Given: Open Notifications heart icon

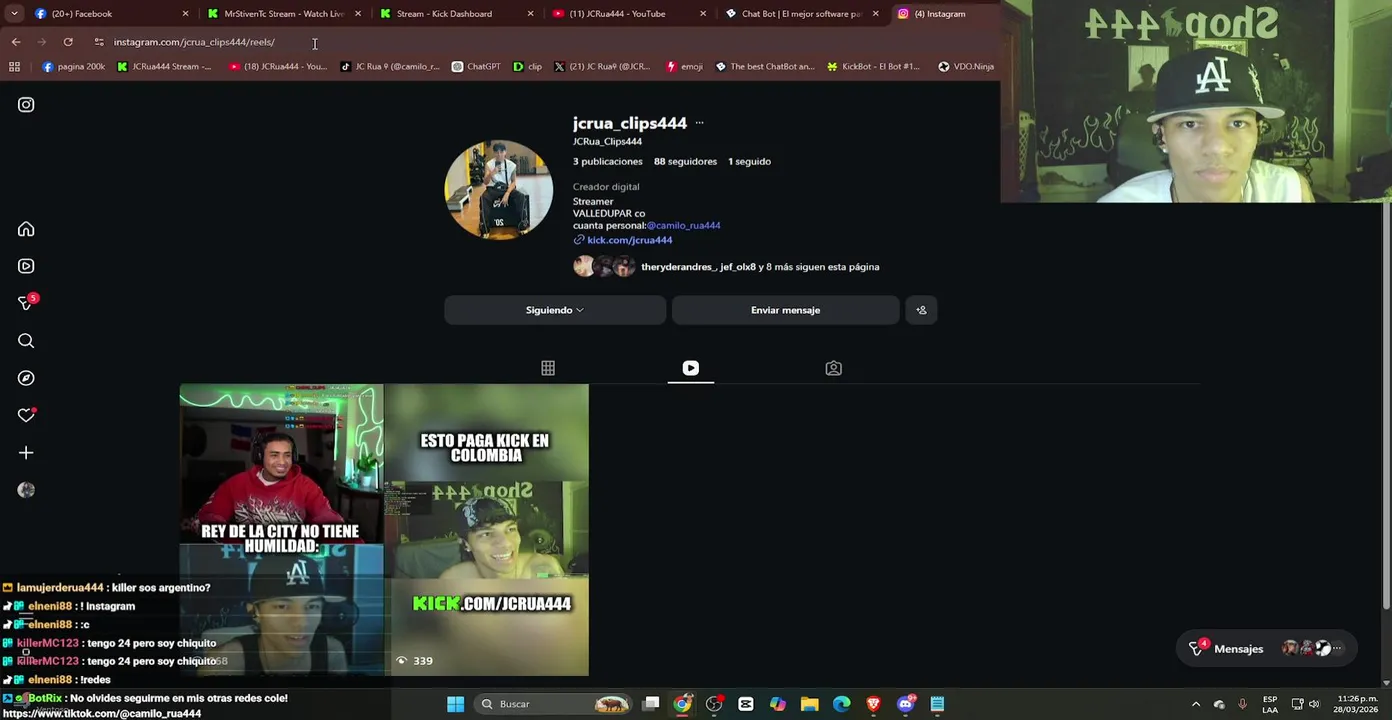Looking at the screenshot, I should (x=26, y=415).
